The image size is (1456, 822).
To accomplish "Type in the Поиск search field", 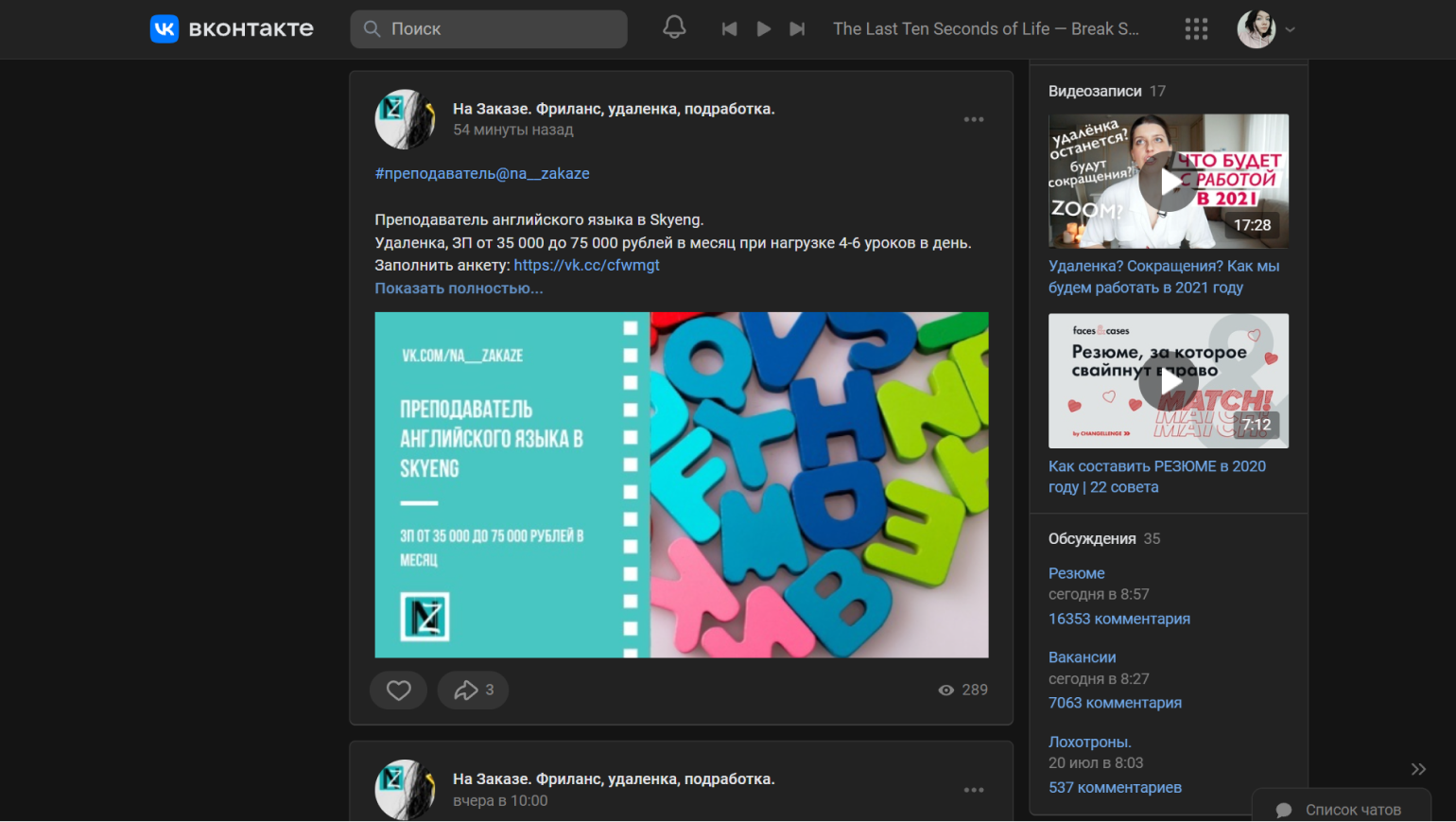I will click(501, 29).
